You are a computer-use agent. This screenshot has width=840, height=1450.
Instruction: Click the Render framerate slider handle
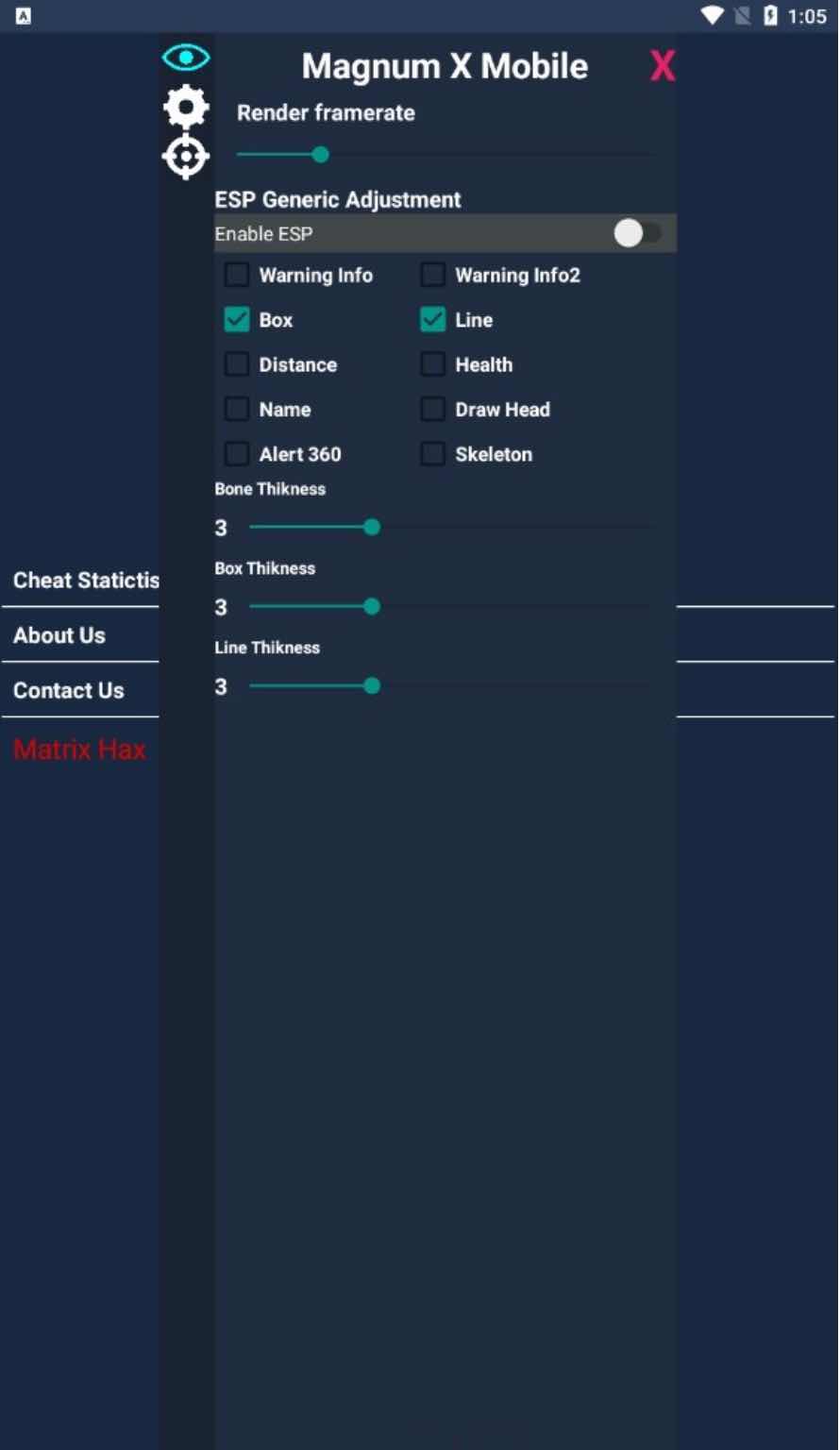[x=321, y=155]
